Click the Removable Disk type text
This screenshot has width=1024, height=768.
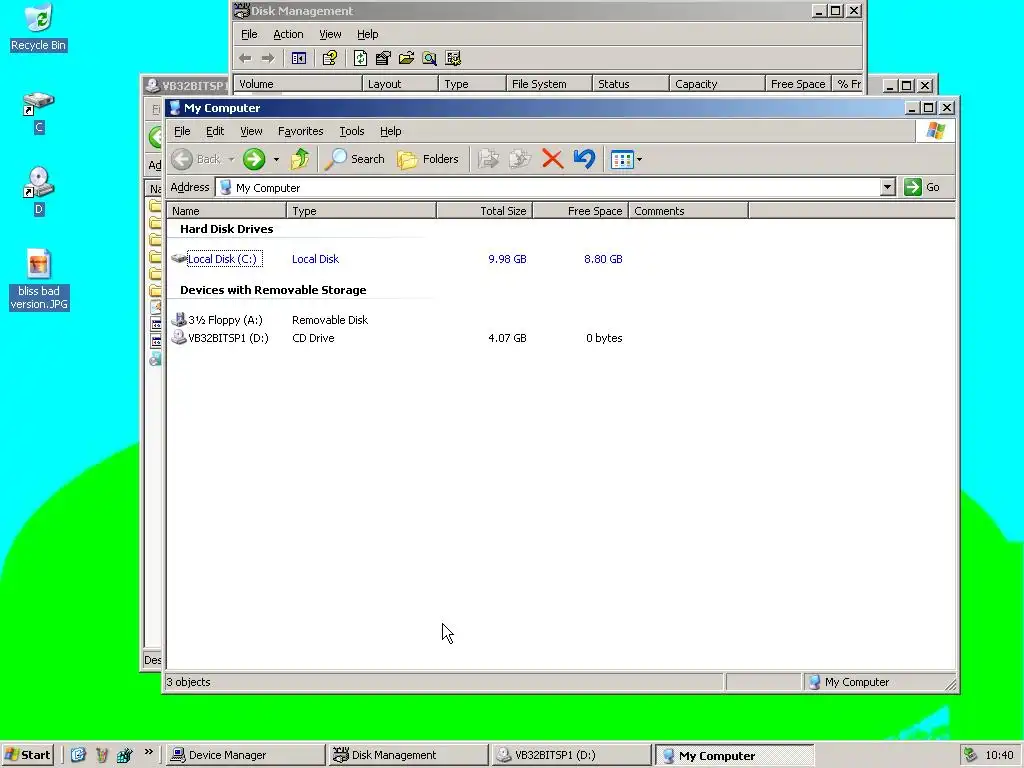[x=330, y=320]
